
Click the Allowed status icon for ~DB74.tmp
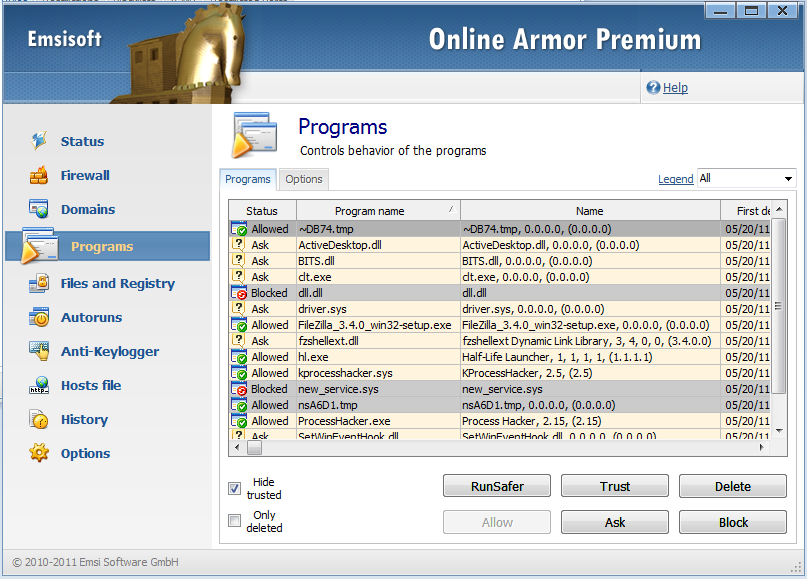pyautogui.click(x=239, y=229)
